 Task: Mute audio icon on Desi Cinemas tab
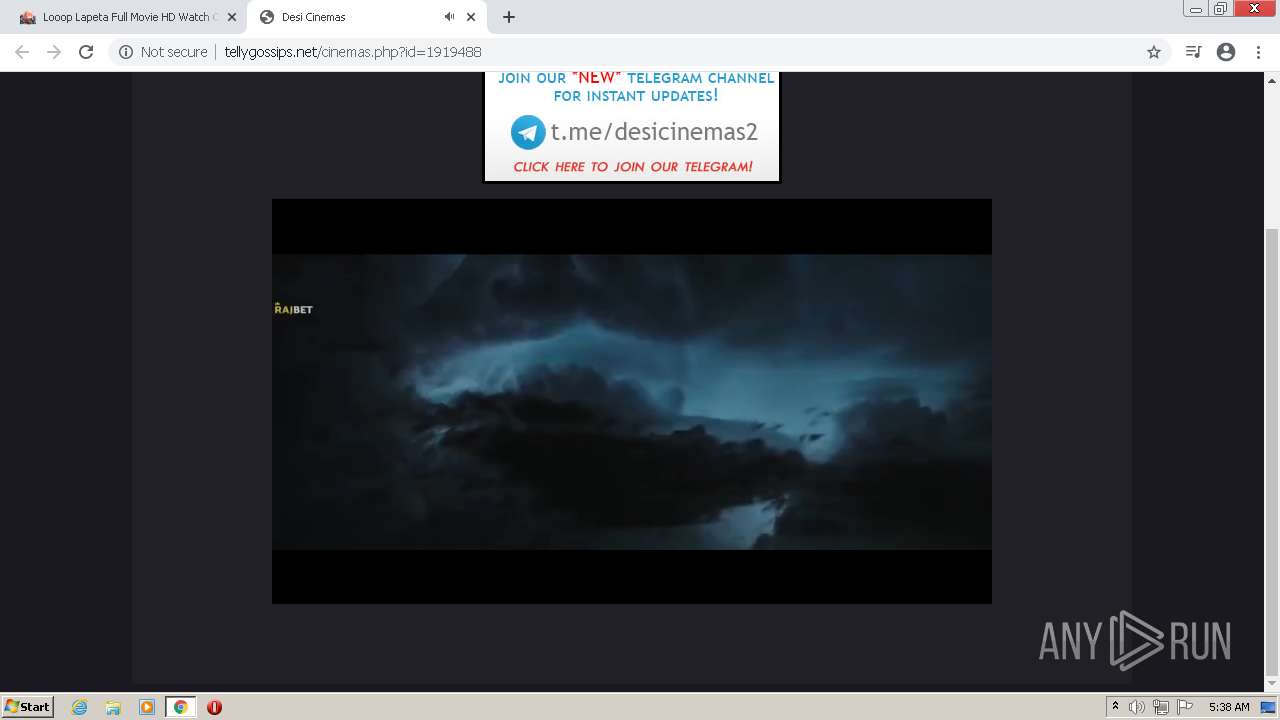(449, 17)
